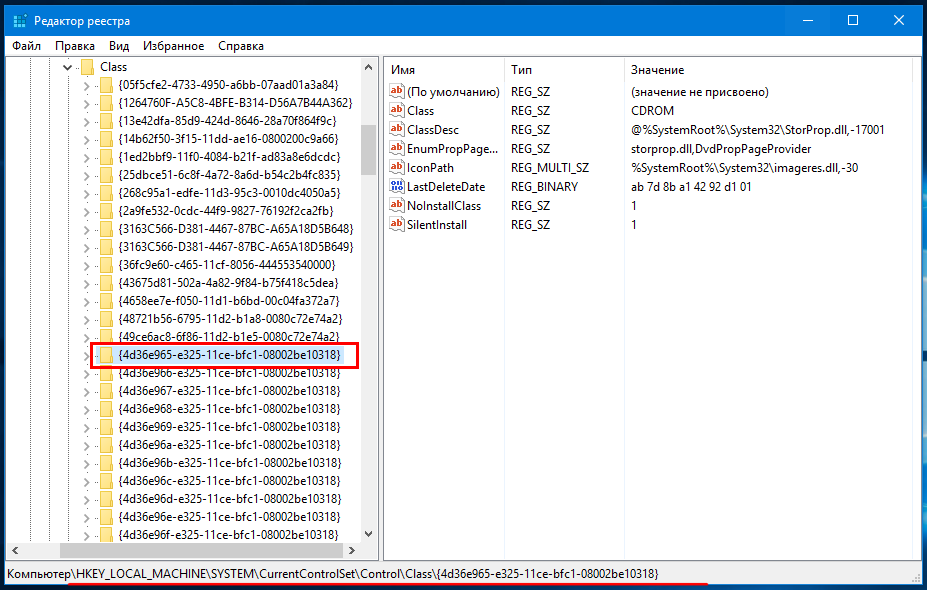Select folder icon of {4d36e965-e325-11ce-bfc1-08002be10318}
This screenshot has height=590, width=927.
[x=106, y=355]
